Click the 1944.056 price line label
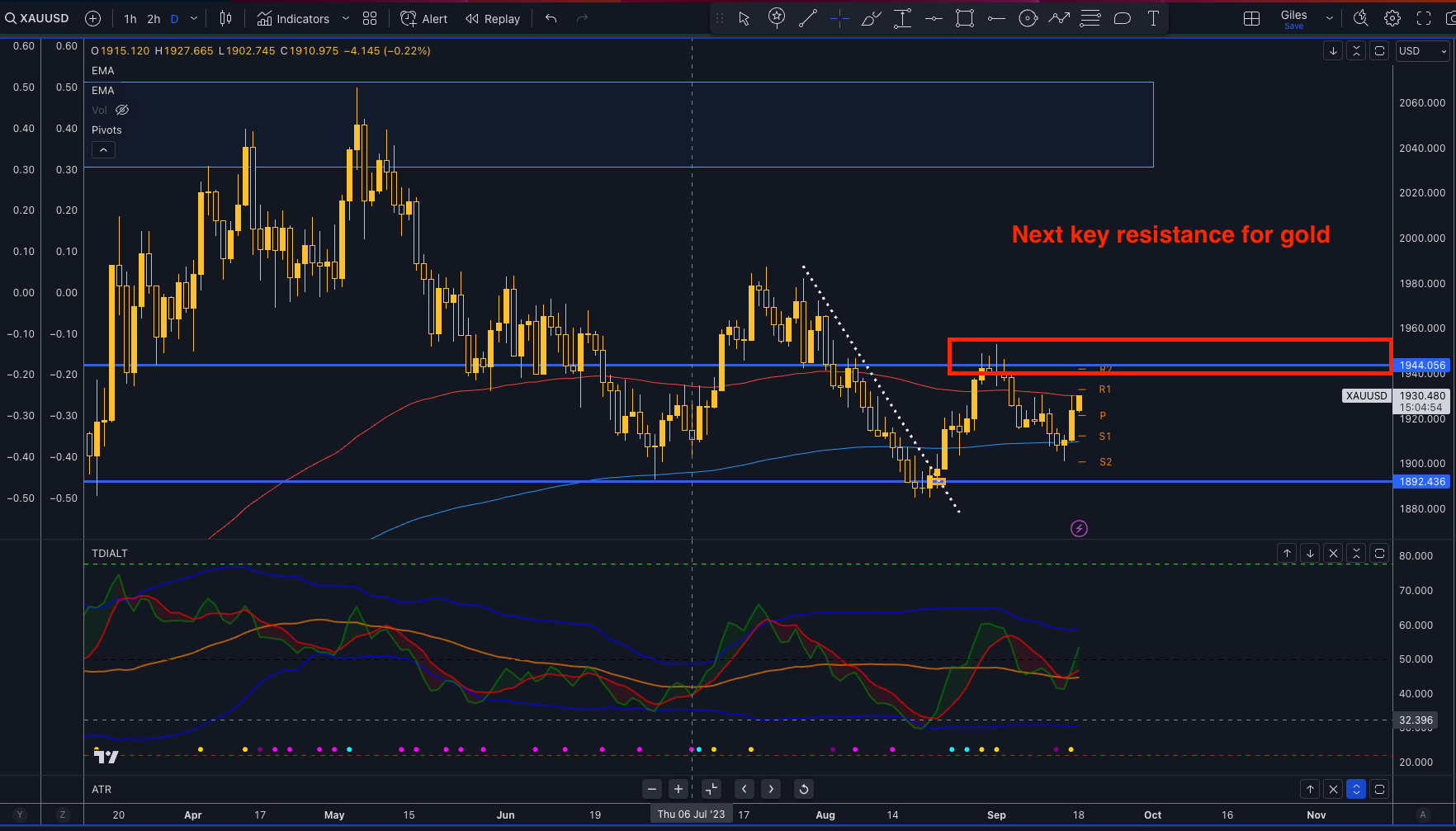Image resolution: width=1456 pixels, height=831 pixels. (1422, 365)
